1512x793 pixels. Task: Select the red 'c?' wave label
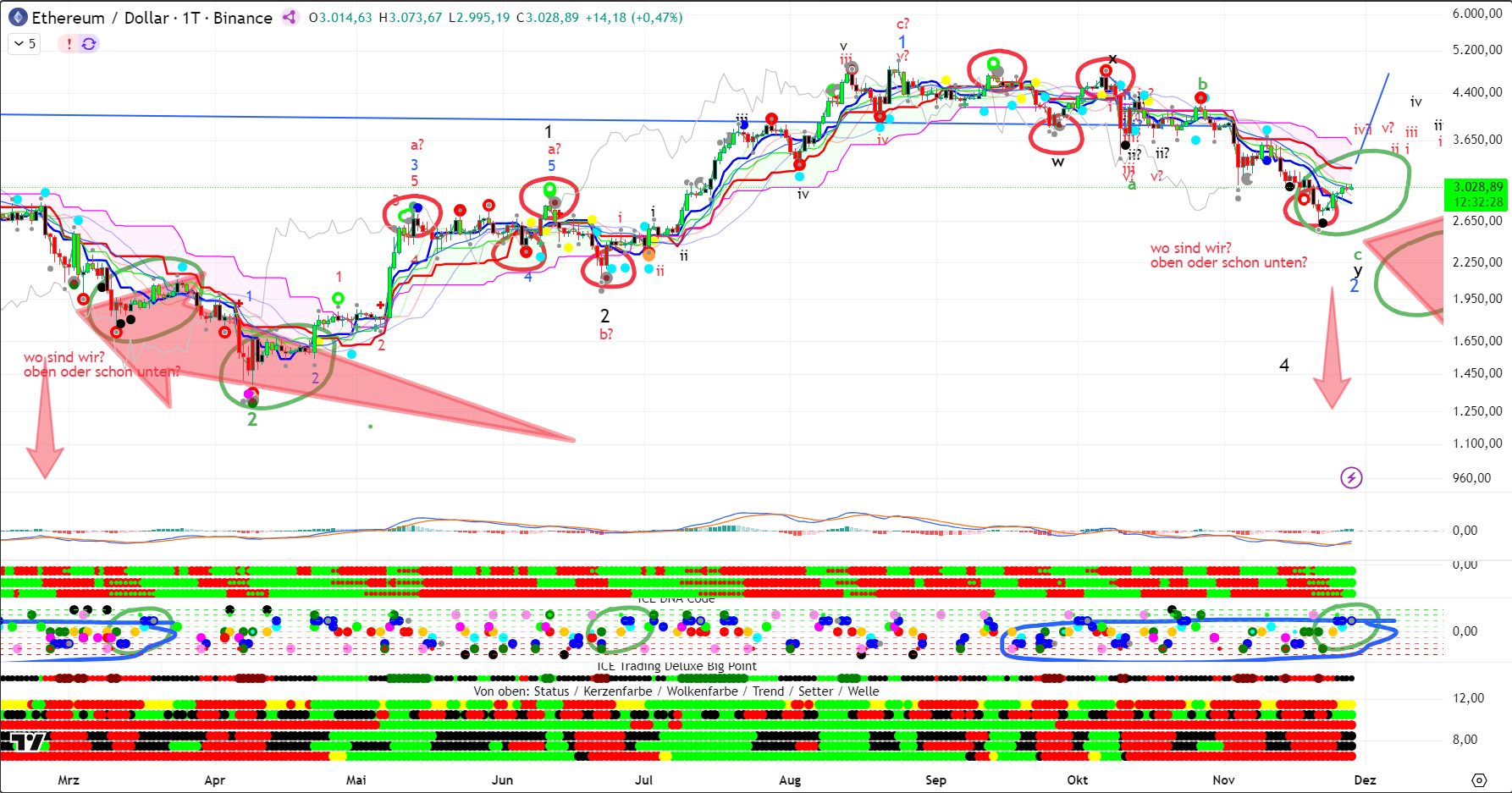pyautogui.click(x=902, y=24)
